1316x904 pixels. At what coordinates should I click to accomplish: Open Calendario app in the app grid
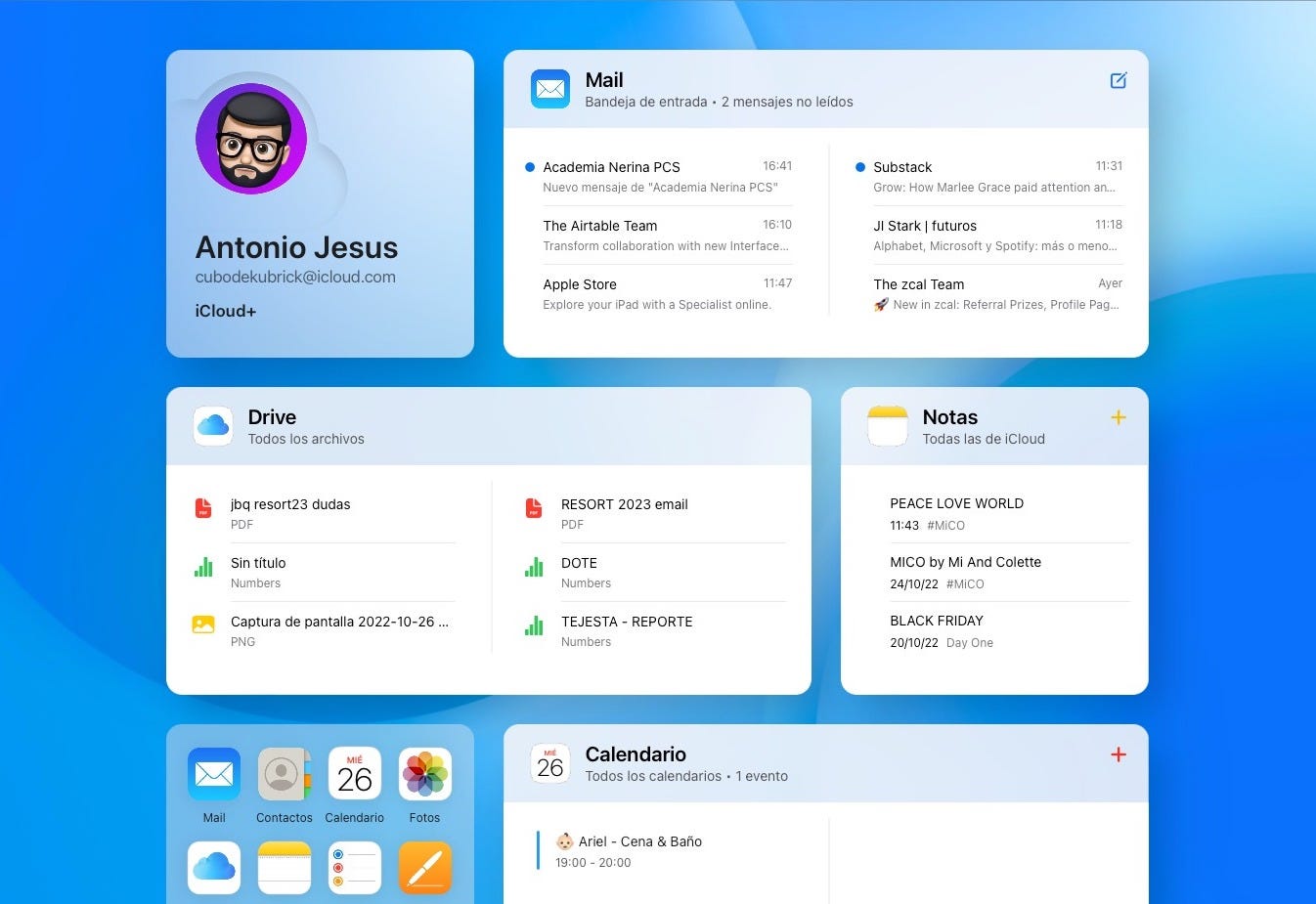pyautogui.click(x=355, y=774)
